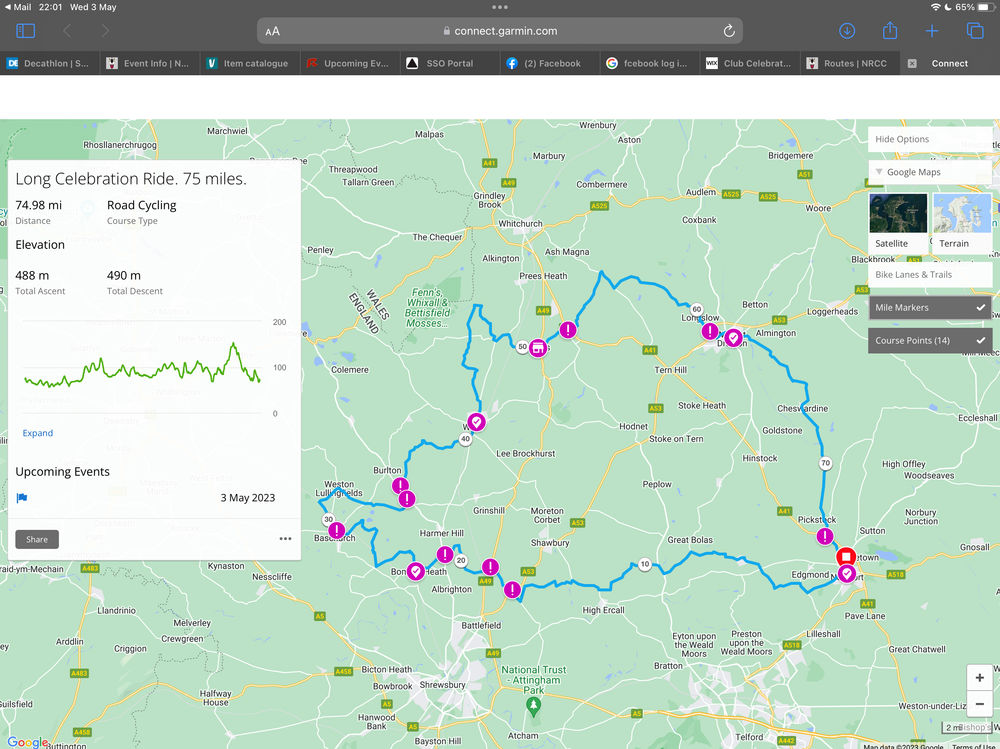Screen dimensions: 1000x749
Task: Click the blue event flag icon under Upcoming Events
Action: click(x=23, y=497)
